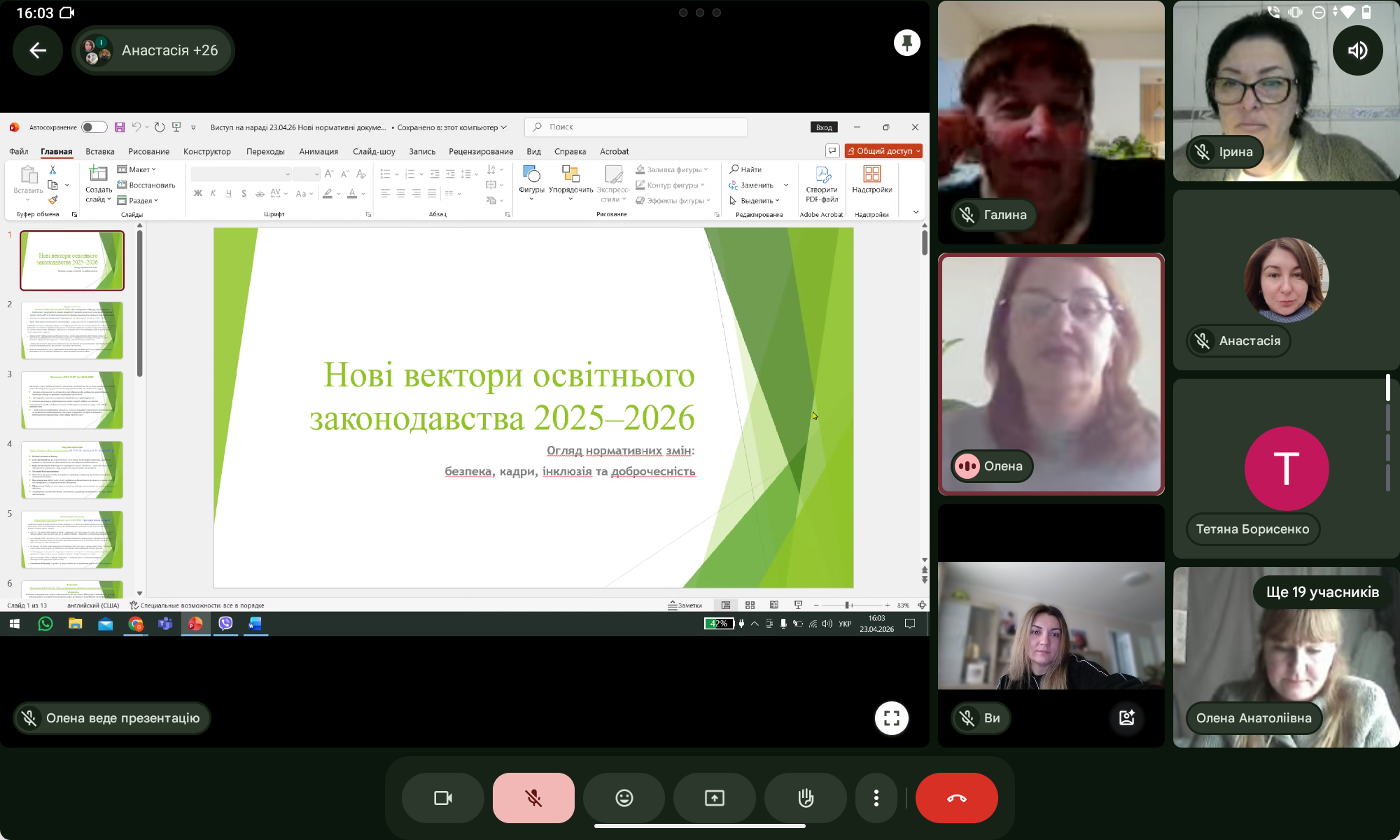The width and height of the screenshot is (1400, 840).
Task: Toggle the camera on or off
Action: point(442,798)
